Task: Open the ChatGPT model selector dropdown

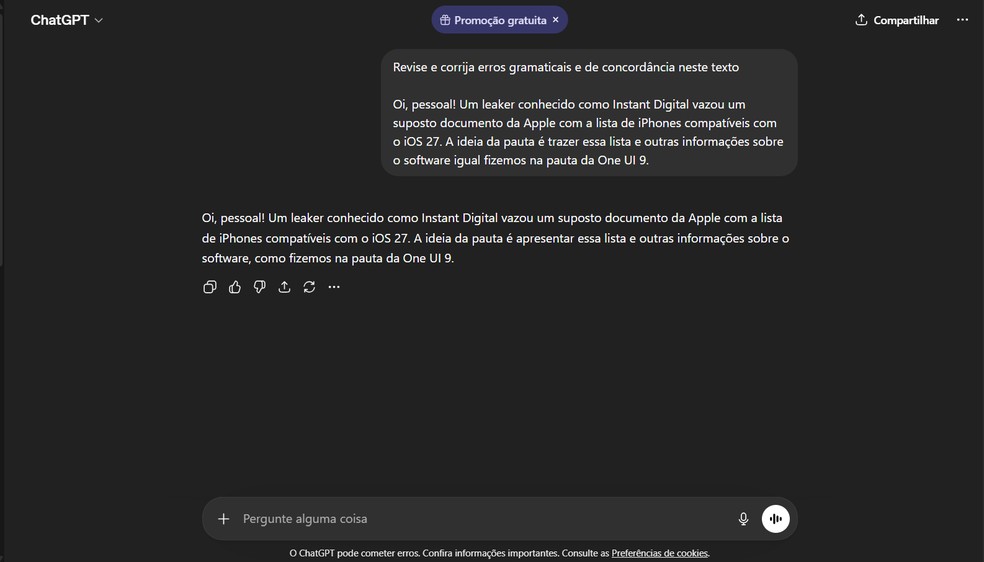Action: pos(67,20)
